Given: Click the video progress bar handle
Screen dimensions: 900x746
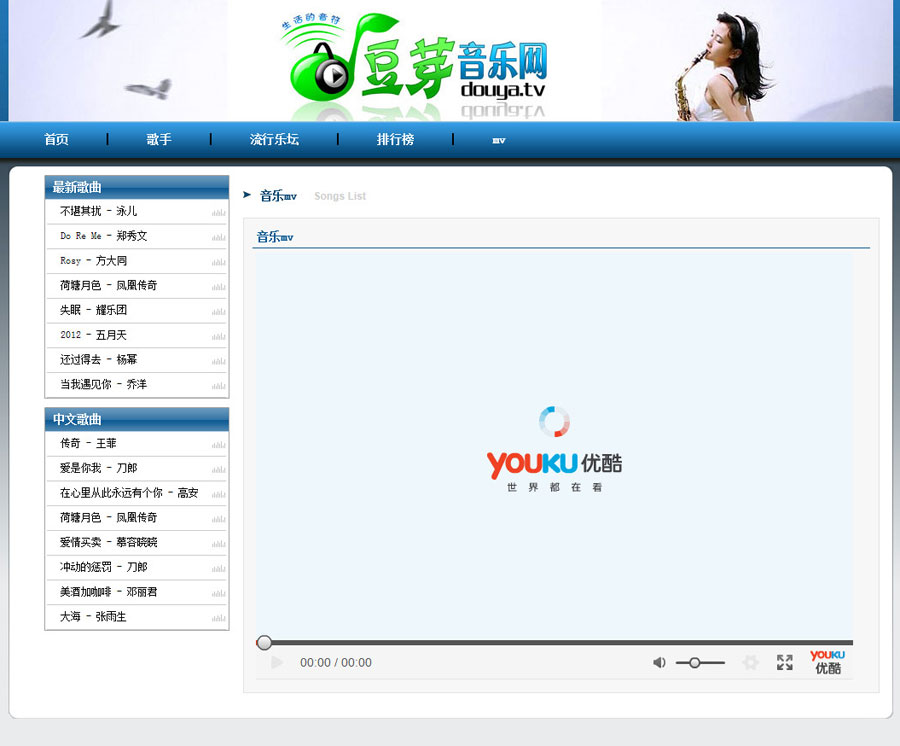Looking at the screenshot, I should pos(264,643).
